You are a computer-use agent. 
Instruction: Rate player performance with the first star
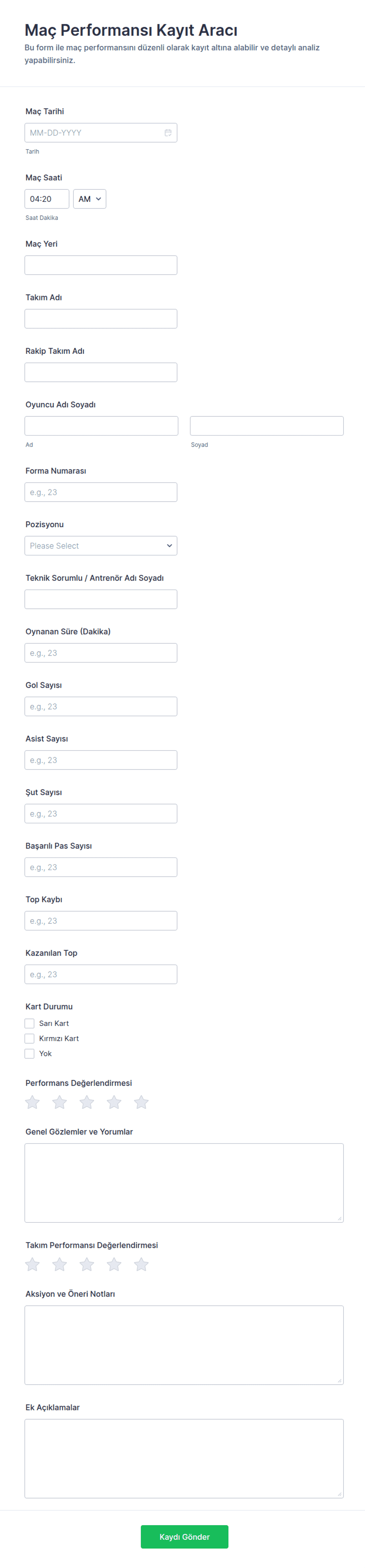click(x=32, y=1102)
